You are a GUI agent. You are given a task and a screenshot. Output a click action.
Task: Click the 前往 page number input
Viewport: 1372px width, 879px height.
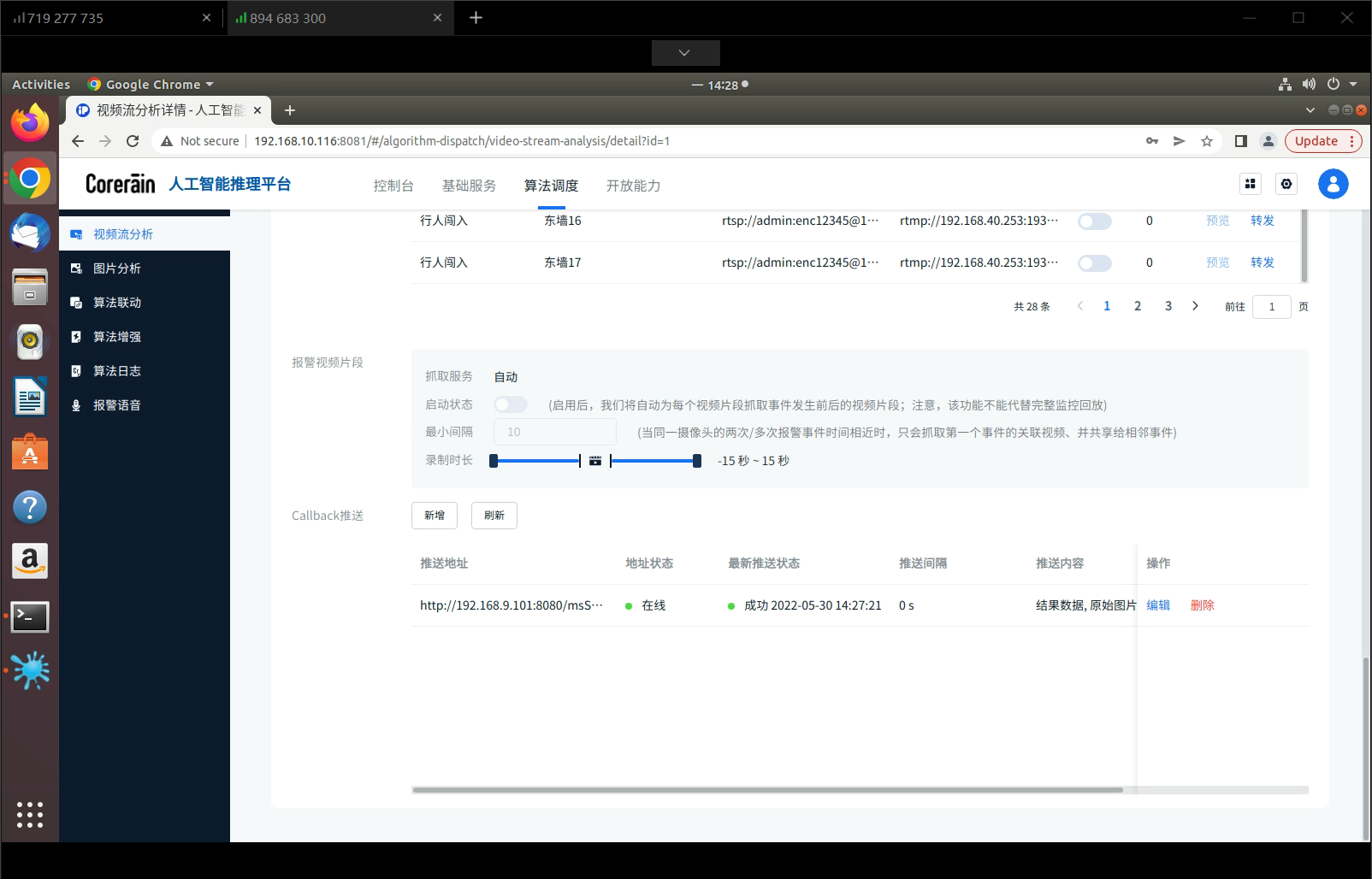[x=1272, y=306]
